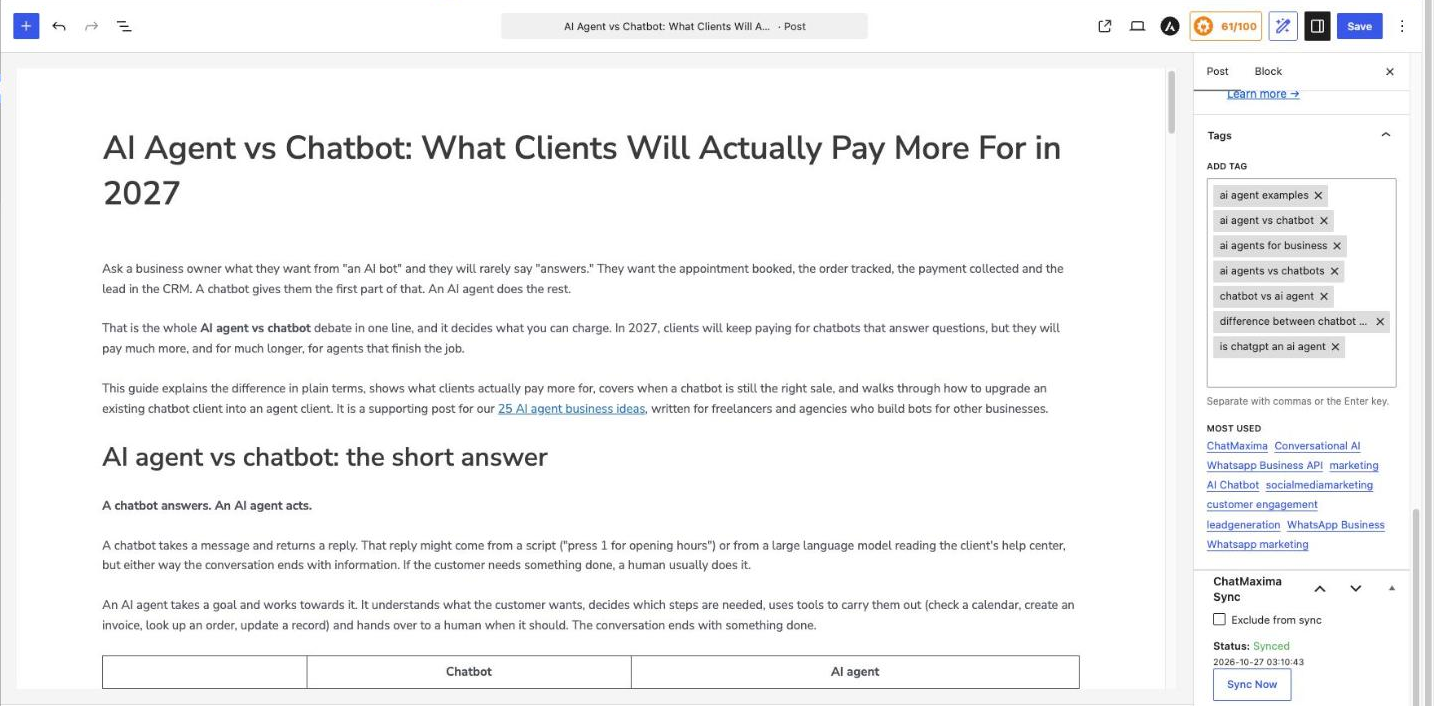Screen dimensions: 1434x706
Task: Click the editor content vertical scrollbar
Action: [1173, 101]
